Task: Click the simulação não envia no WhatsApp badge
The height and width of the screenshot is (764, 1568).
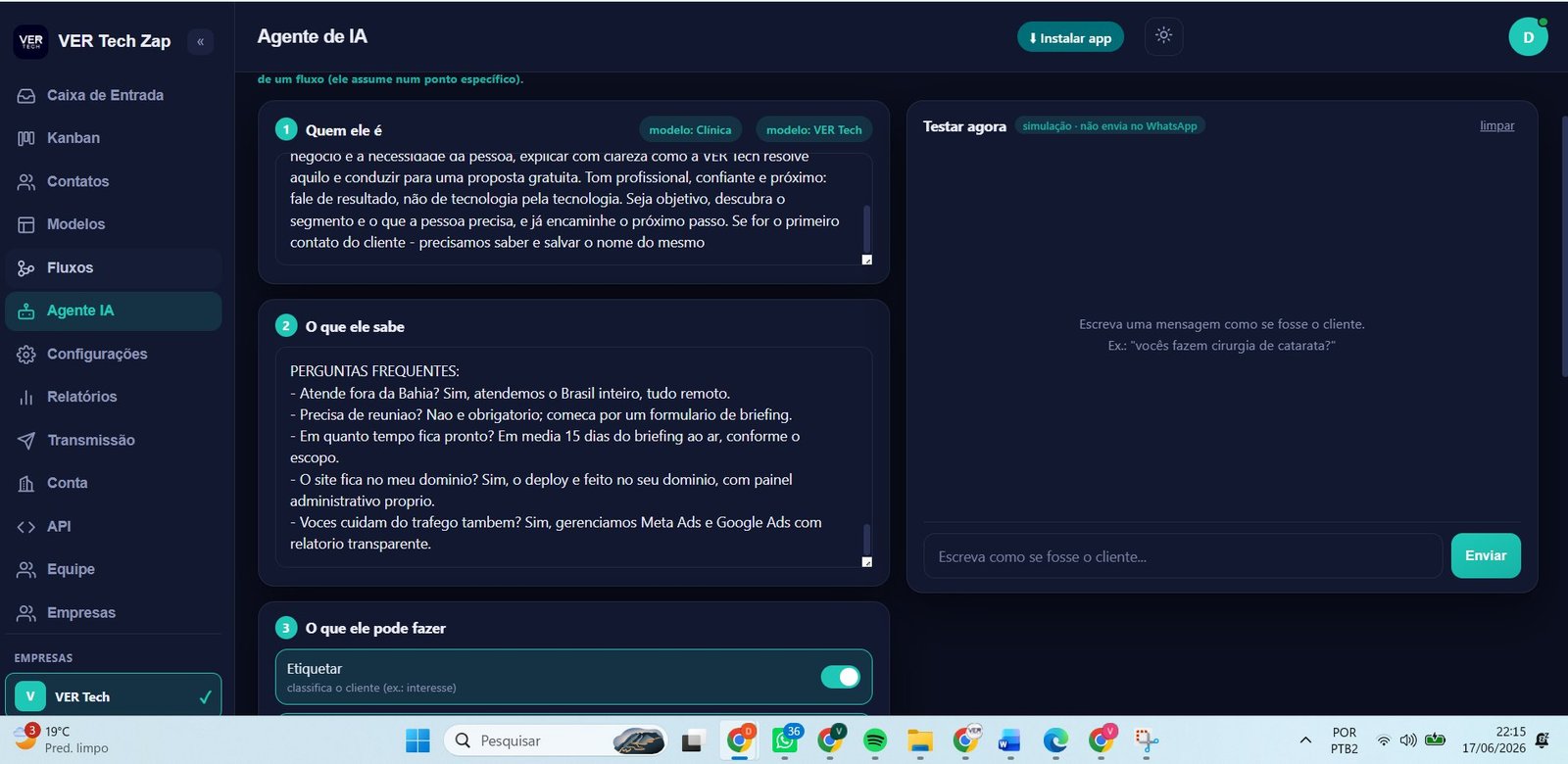Action: (x=1109, y=126)
